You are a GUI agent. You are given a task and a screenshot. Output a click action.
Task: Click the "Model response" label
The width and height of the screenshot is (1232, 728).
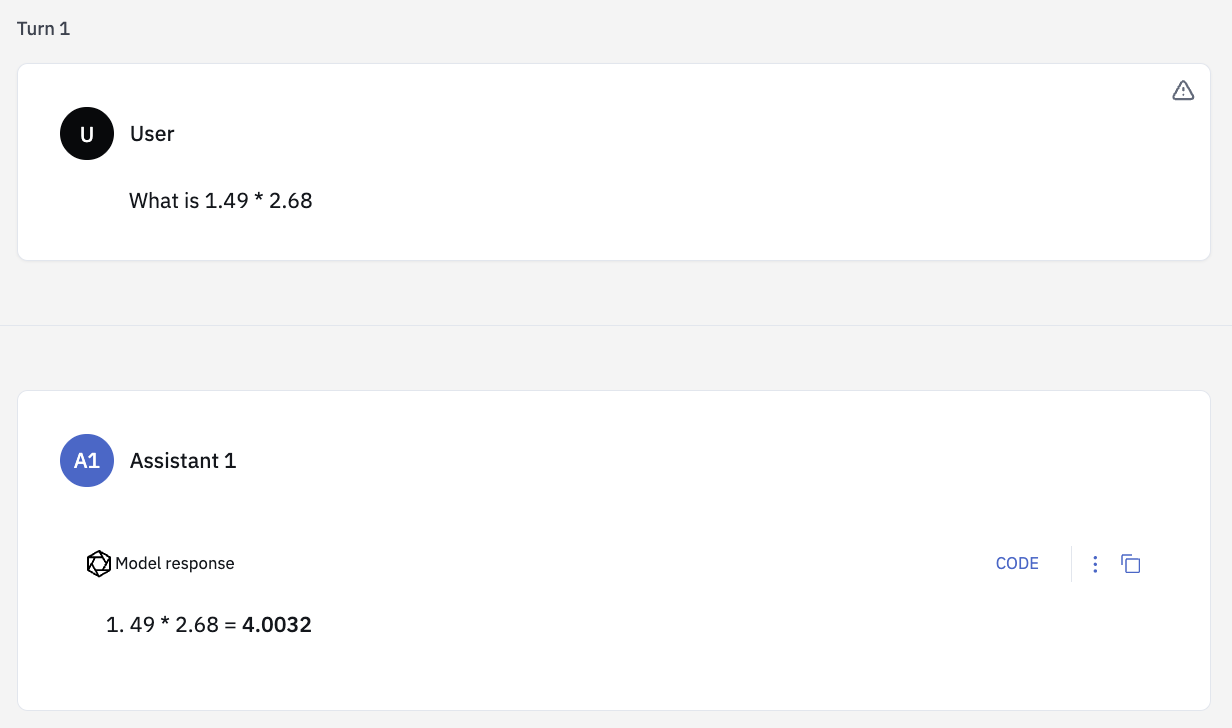(175, 564)
